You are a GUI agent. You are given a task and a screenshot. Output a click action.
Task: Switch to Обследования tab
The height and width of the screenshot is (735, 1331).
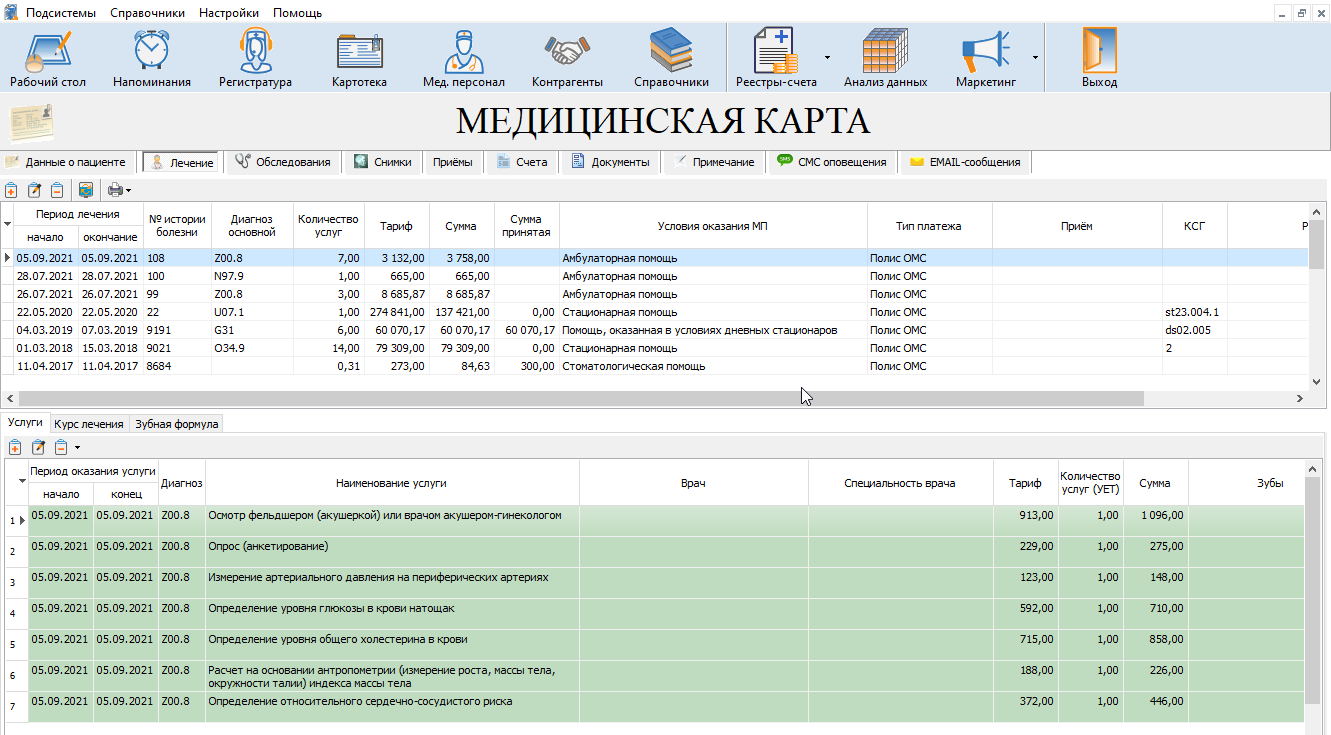click(283, 162)
